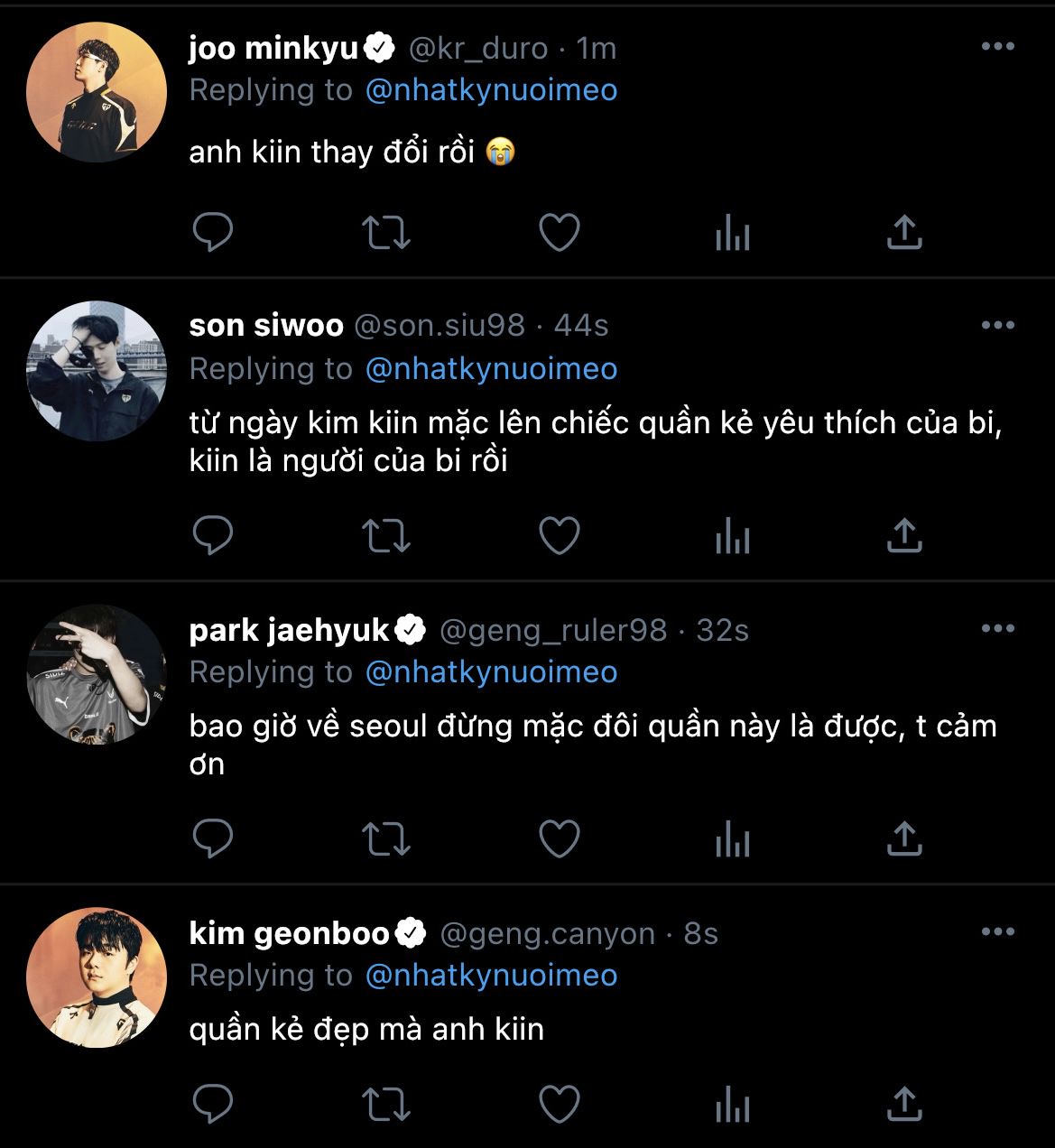Share son siwoo's tweet
The image size is (1055, 1148).
point(903,537)
